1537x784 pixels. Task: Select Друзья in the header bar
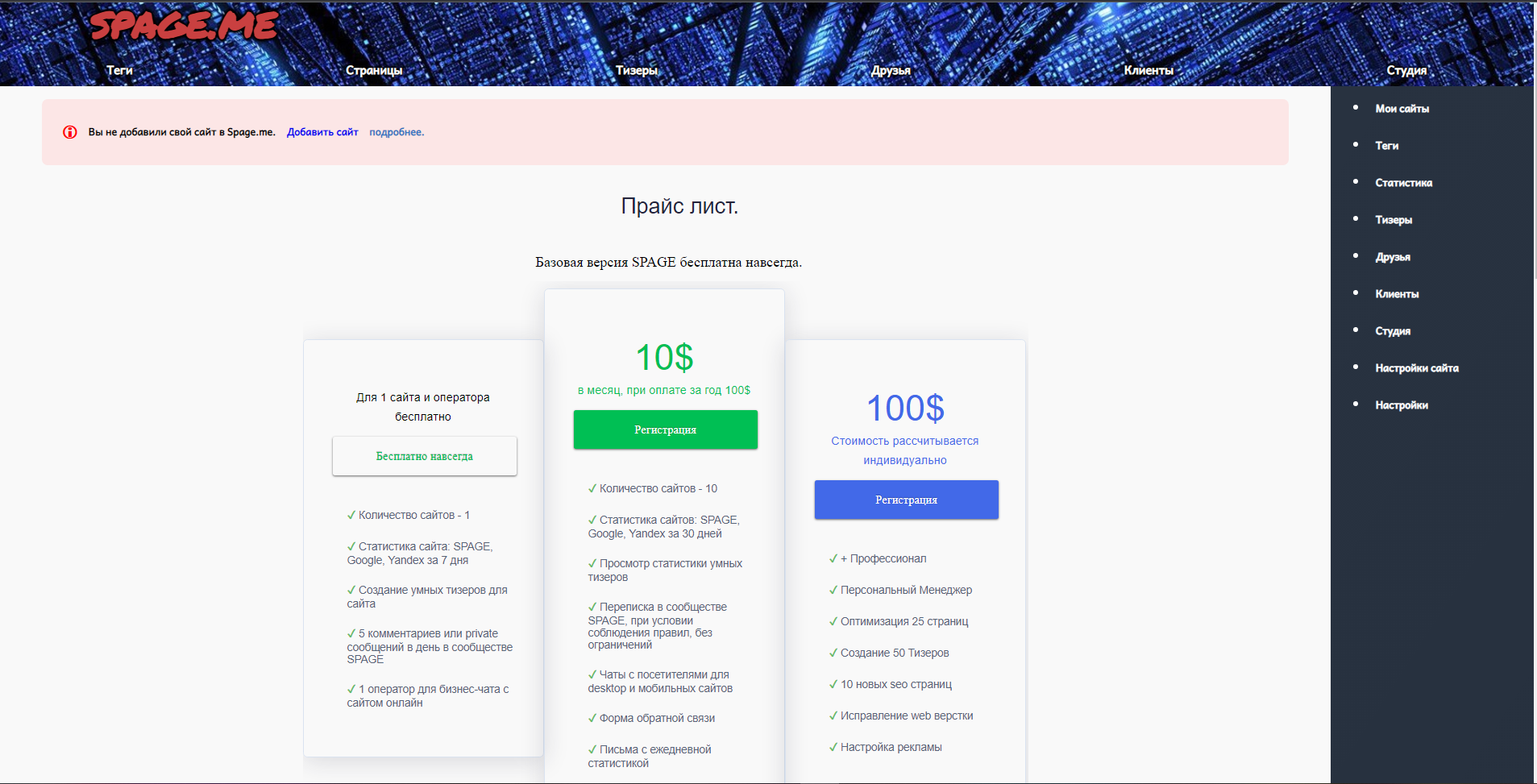point(891,70)
